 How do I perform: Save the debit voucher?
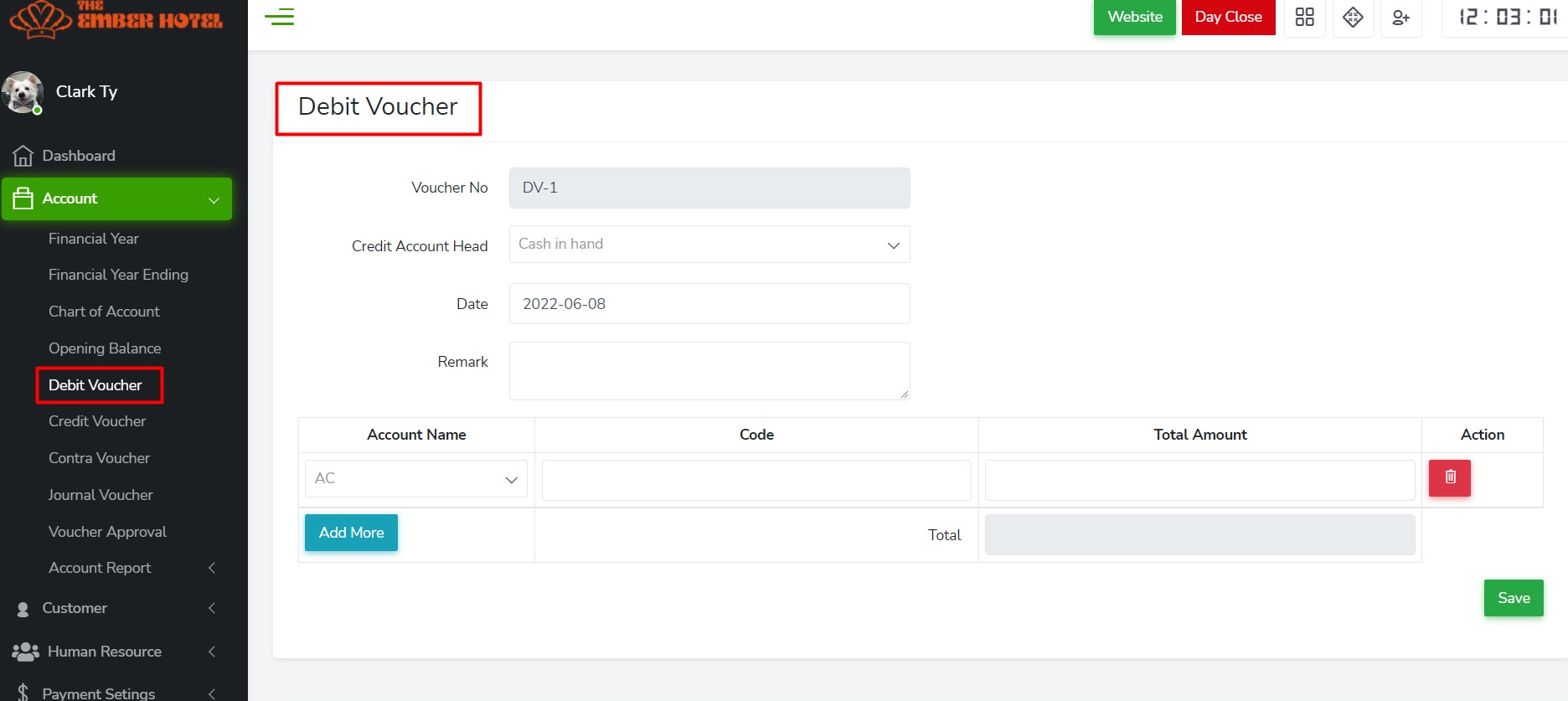coord(1513,598)
